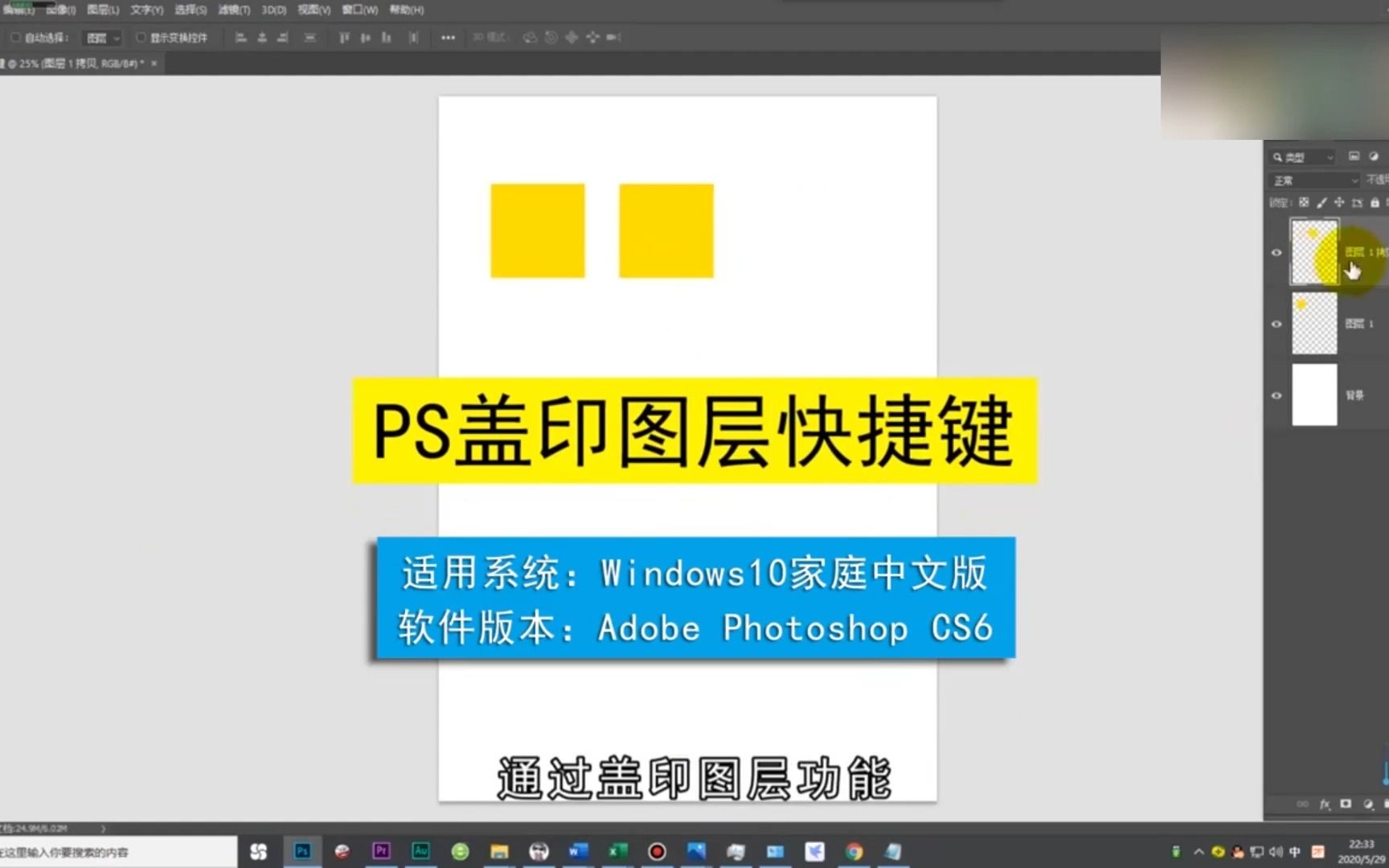Screen dimensions: 1389x868
Task: Enable the 自动选择 auto-select checkbox
Action: tap(14, 38)
